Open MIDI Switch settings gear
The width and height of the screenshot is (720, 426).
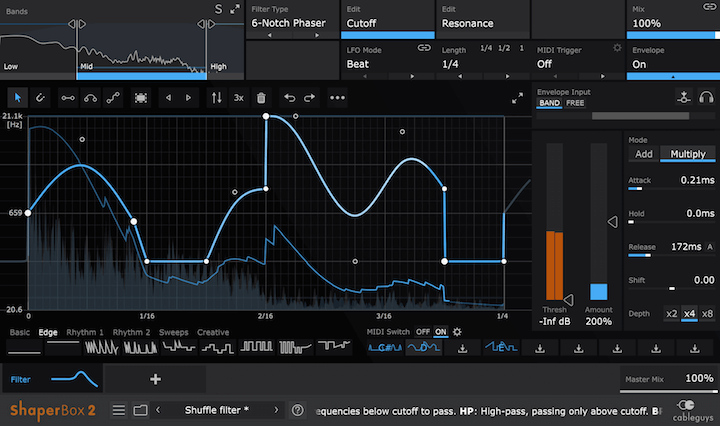click(457, 331)
